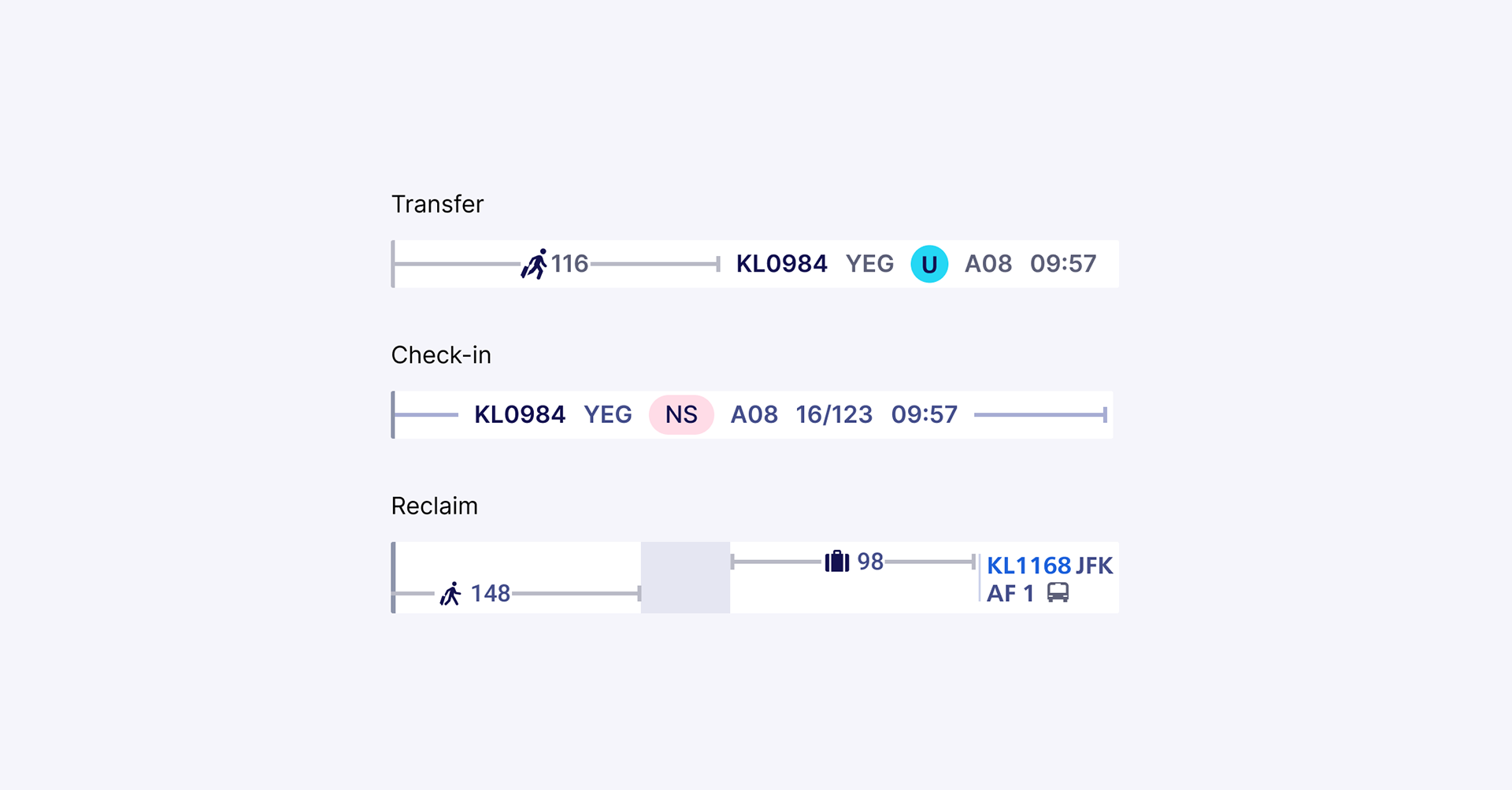Click the 09:57 time in Transfer row

[1063, 264]
